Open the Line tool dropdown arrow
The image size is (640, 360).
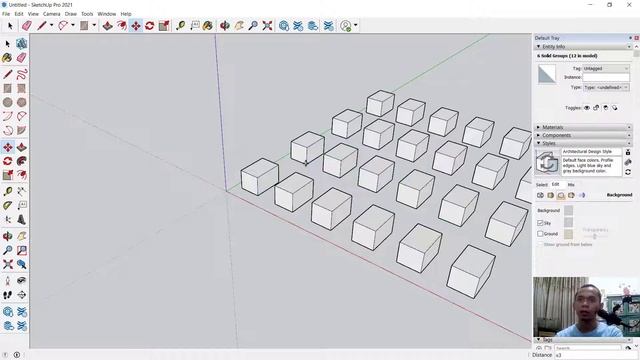[51, 25]
